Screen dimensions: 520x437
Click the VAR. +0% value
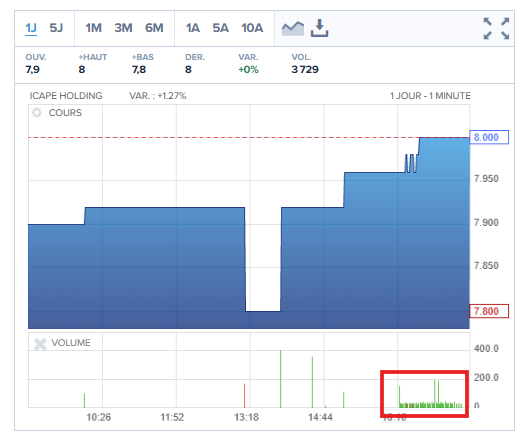coord(248,70)
